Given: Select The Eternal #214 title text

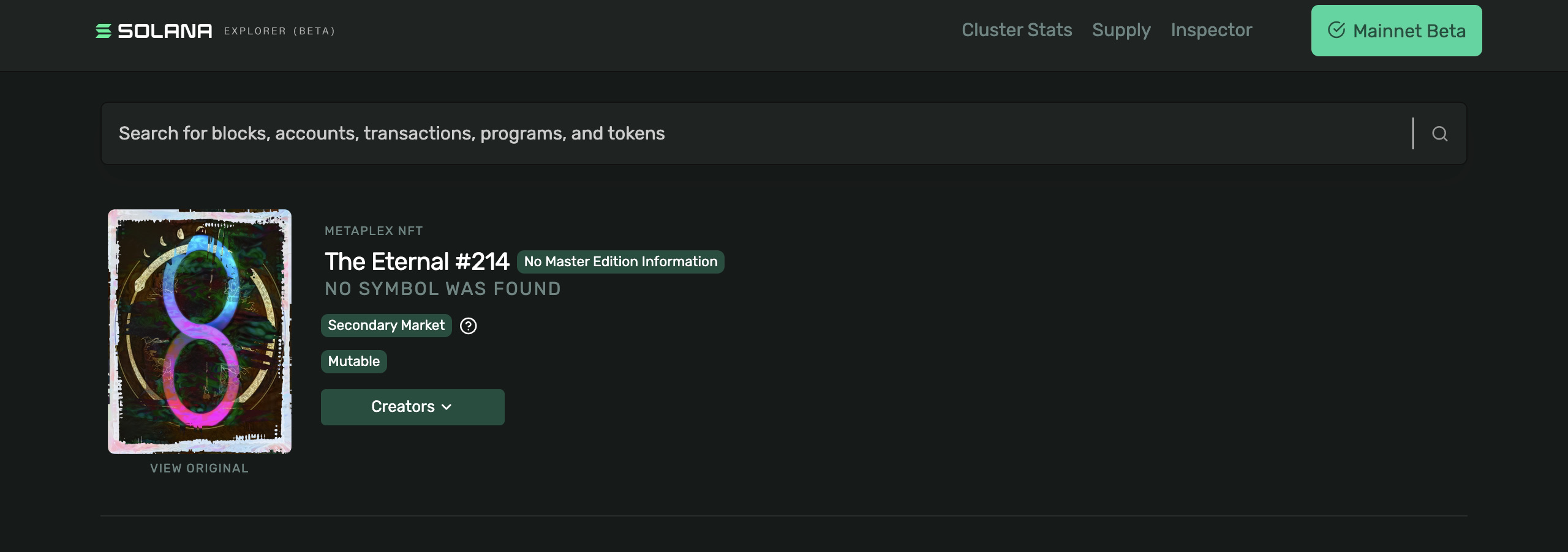Looking at the screenshot, I should click(x=417, y=262).
